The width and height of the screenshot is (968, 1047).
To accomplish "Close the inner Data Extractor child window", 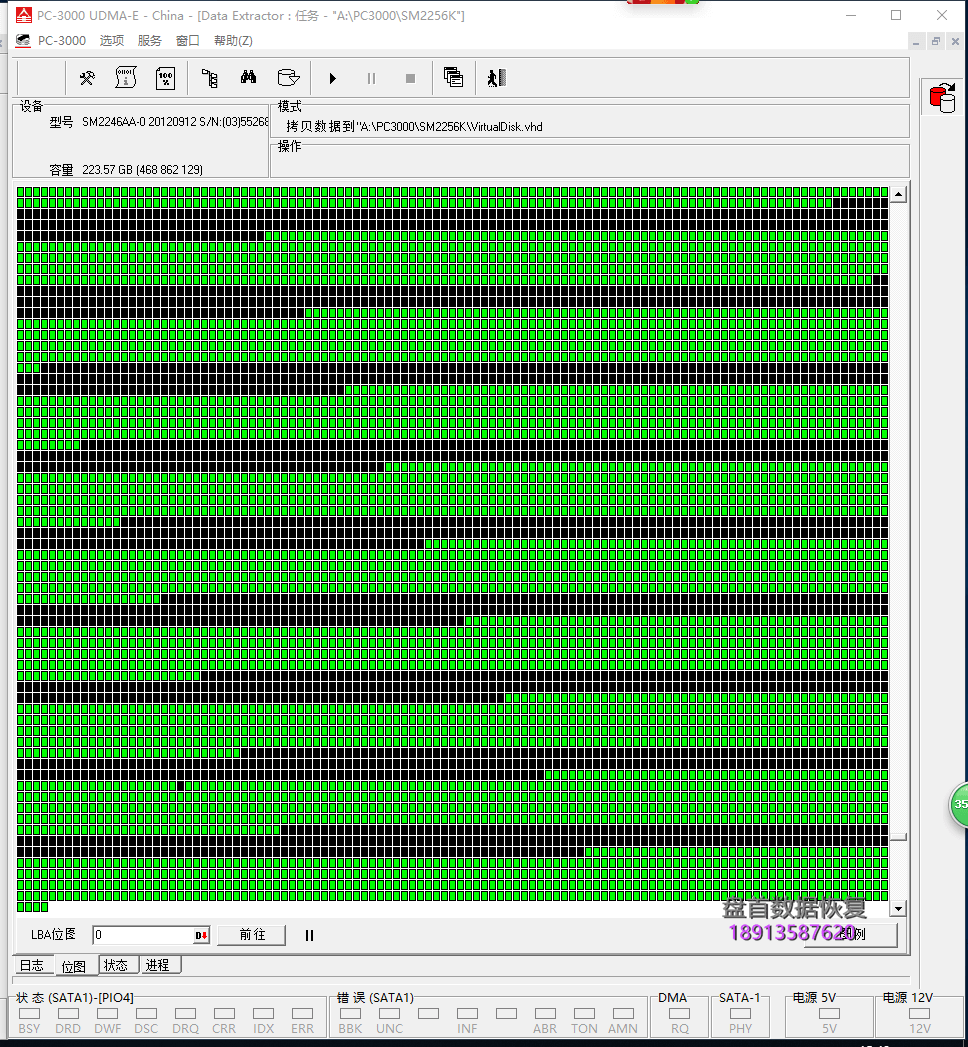I will 955,41.
